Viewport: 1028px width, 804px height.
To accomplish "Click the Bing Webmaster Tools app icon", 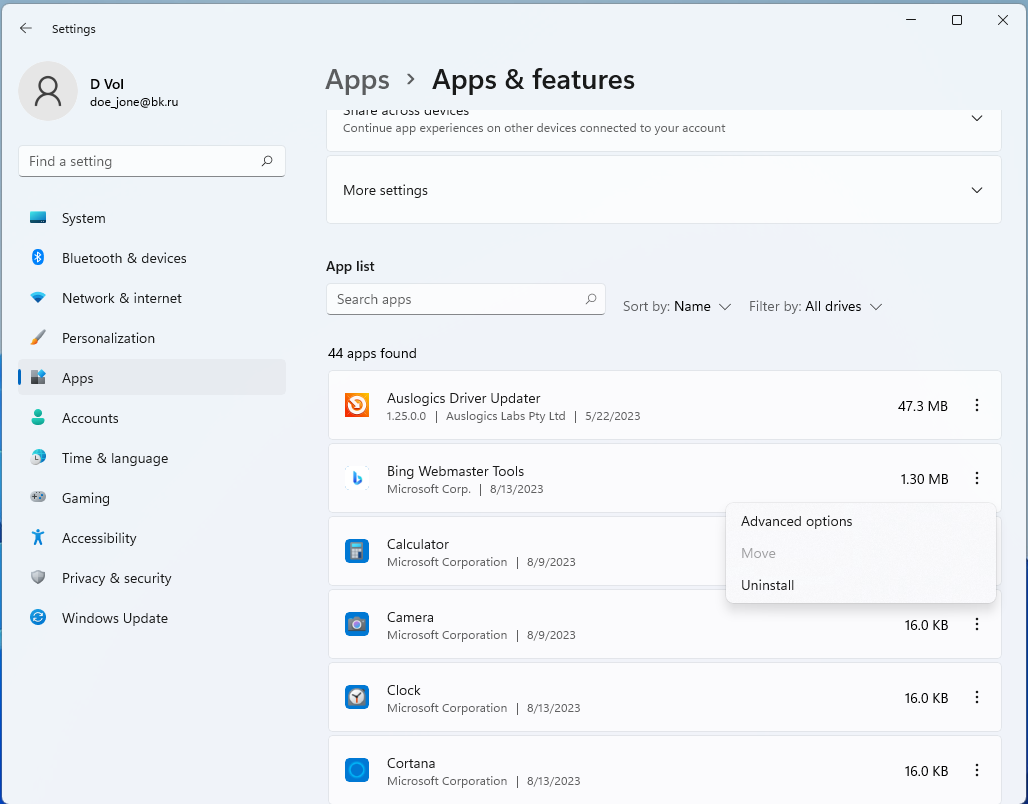I will (x=357, y=478).
